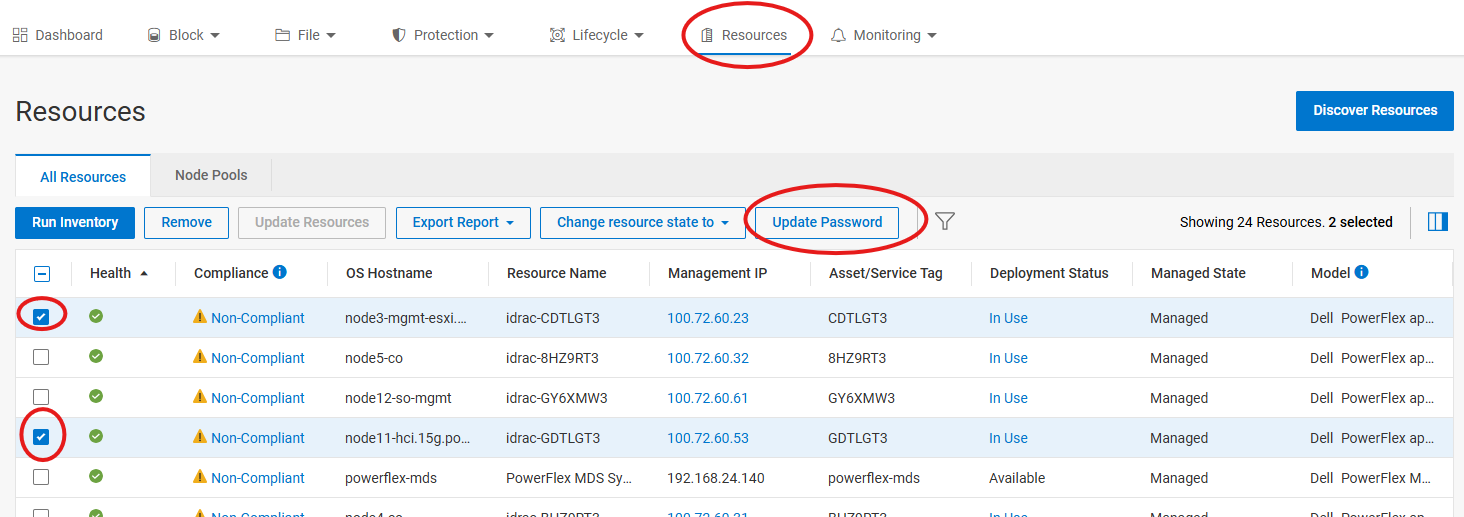The image size is (1464, 517).
Task: Click the Discover Resources button
Action: (1374, 110)
